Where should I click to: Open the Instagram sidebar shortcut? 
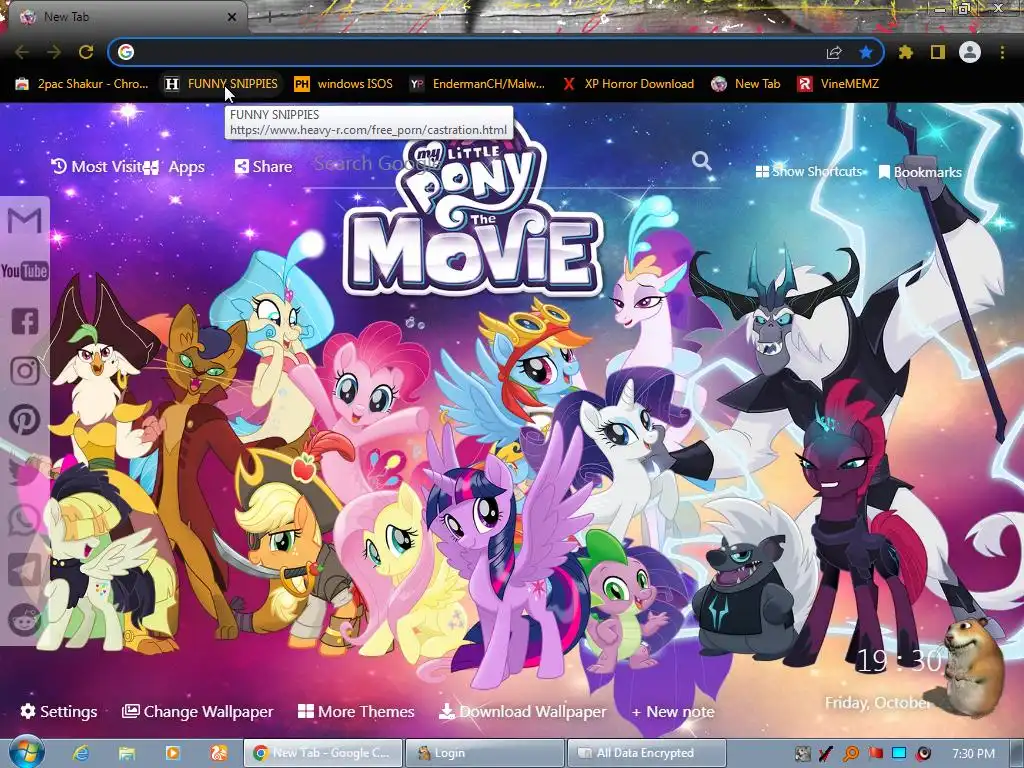tap(25, 371)
